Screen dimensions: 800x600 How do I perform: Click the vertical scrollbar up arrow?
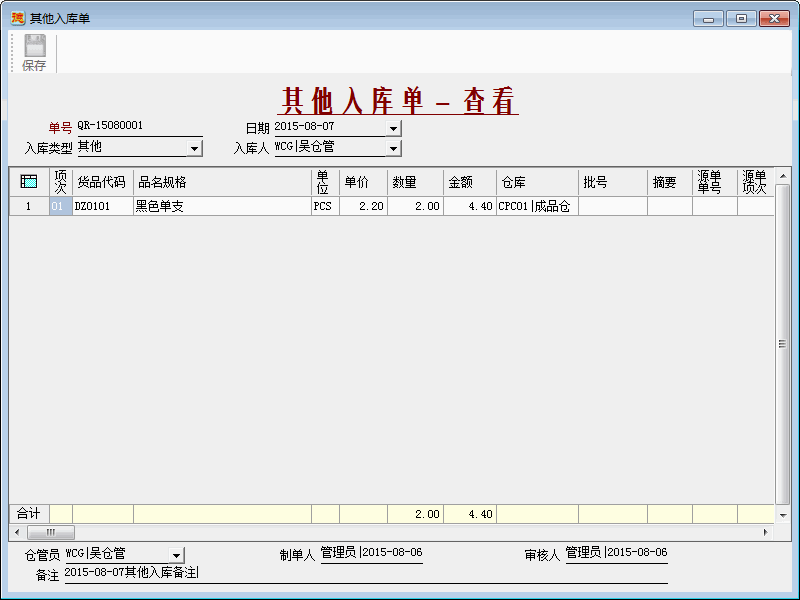pos(783,176)
